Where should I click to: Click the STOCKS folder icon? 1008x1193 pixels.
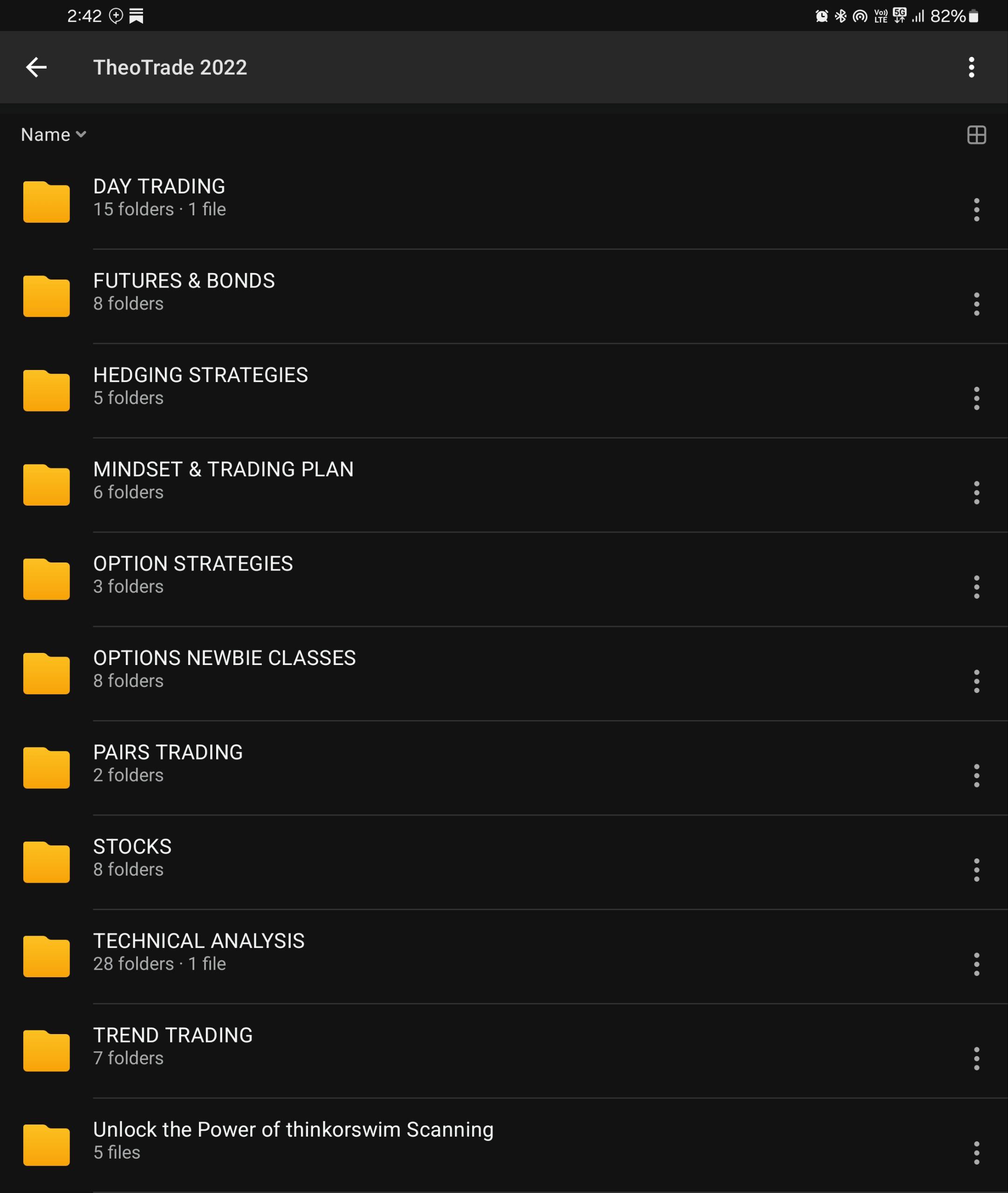point(46,862)
